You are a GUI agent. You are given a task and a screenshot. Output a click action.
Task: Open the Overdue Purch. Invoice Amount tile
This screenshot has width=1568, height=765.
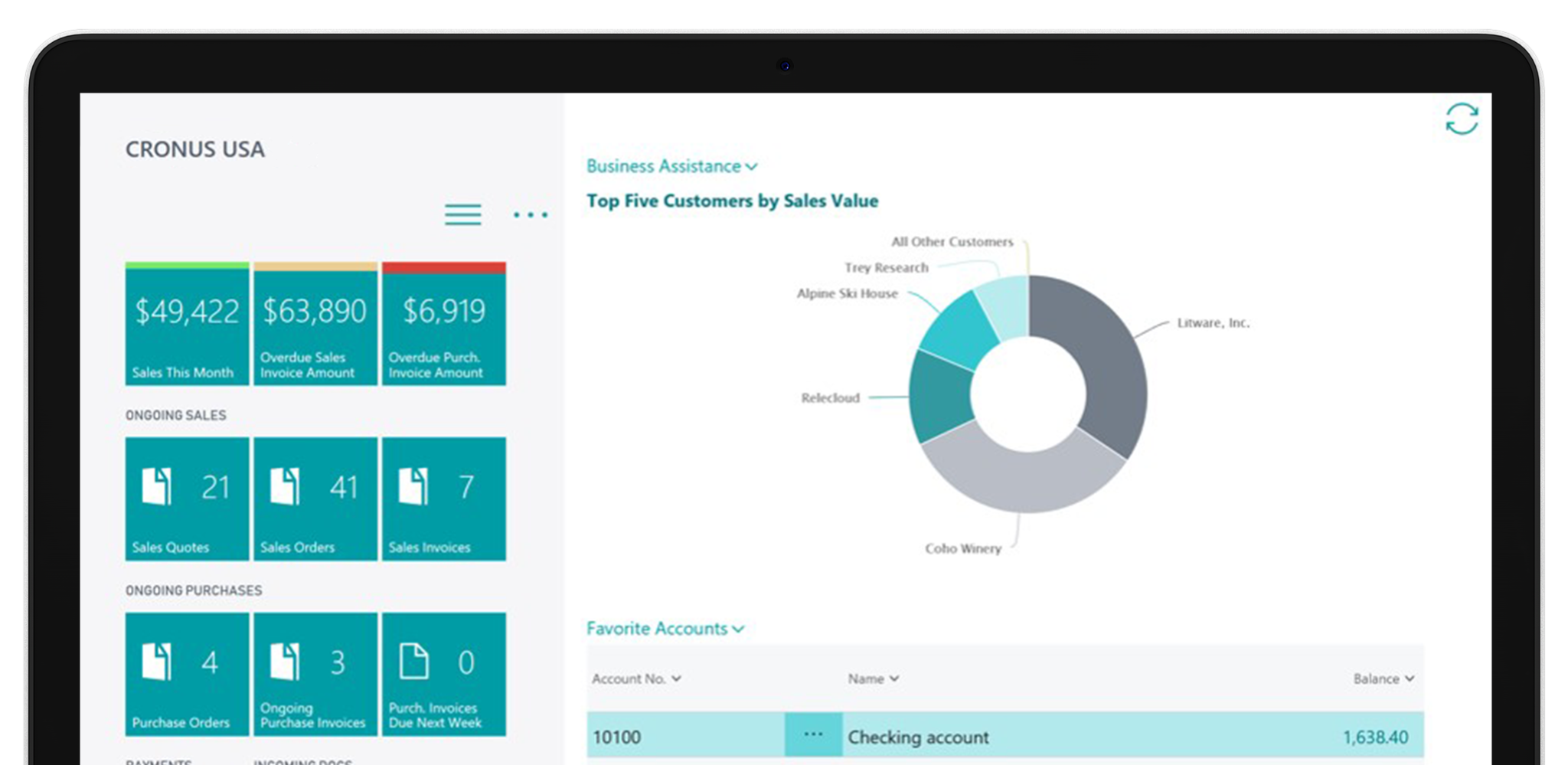(x=444, y=323)
